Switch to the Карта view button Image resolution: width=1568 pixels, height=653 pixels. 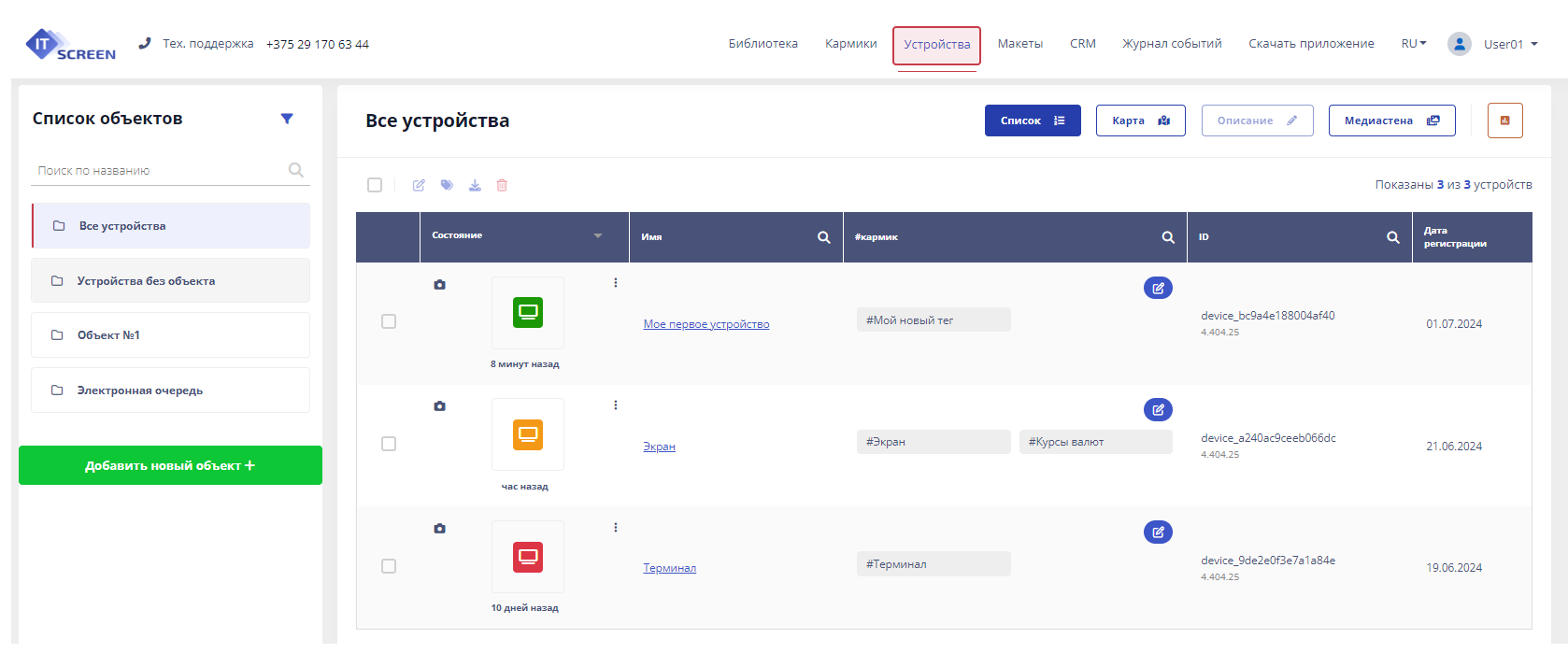(x=1141, y=121)
